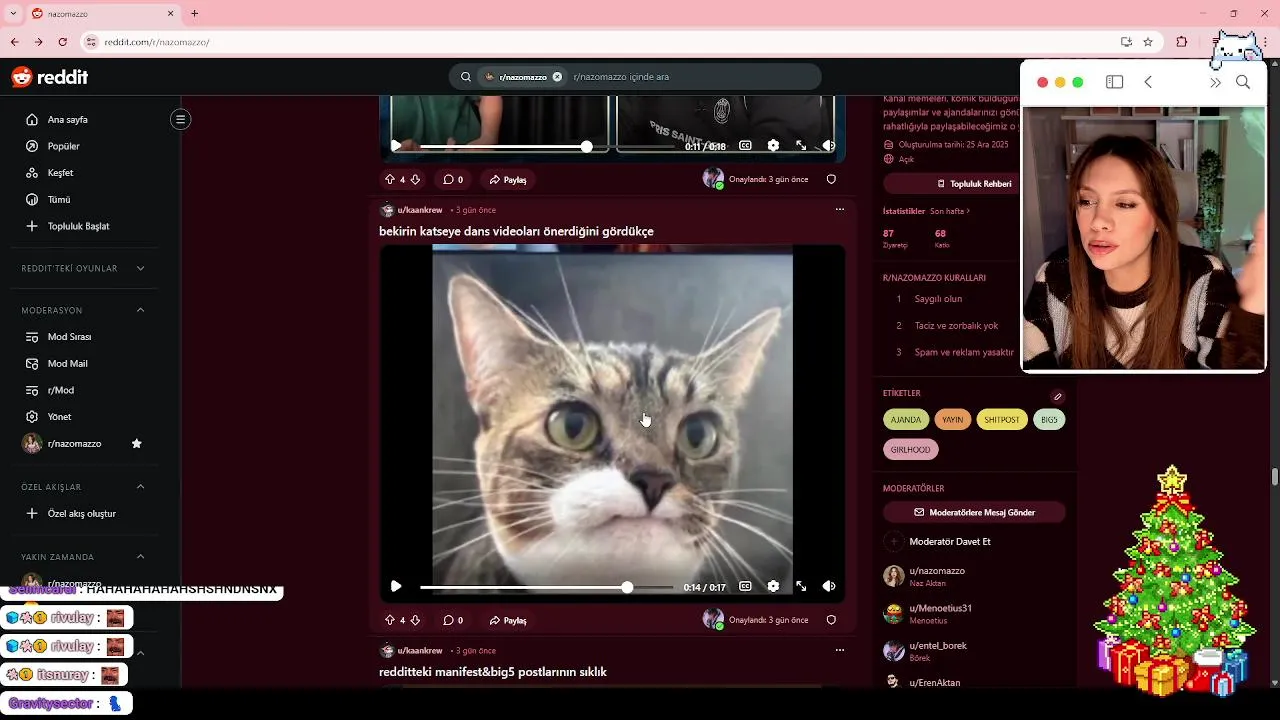Image resolution: width=1280 pixels, height=720 pixels.
Task: Filter by SHITPOST tag
Action: pyautogui.click(x=1002, y=420)
